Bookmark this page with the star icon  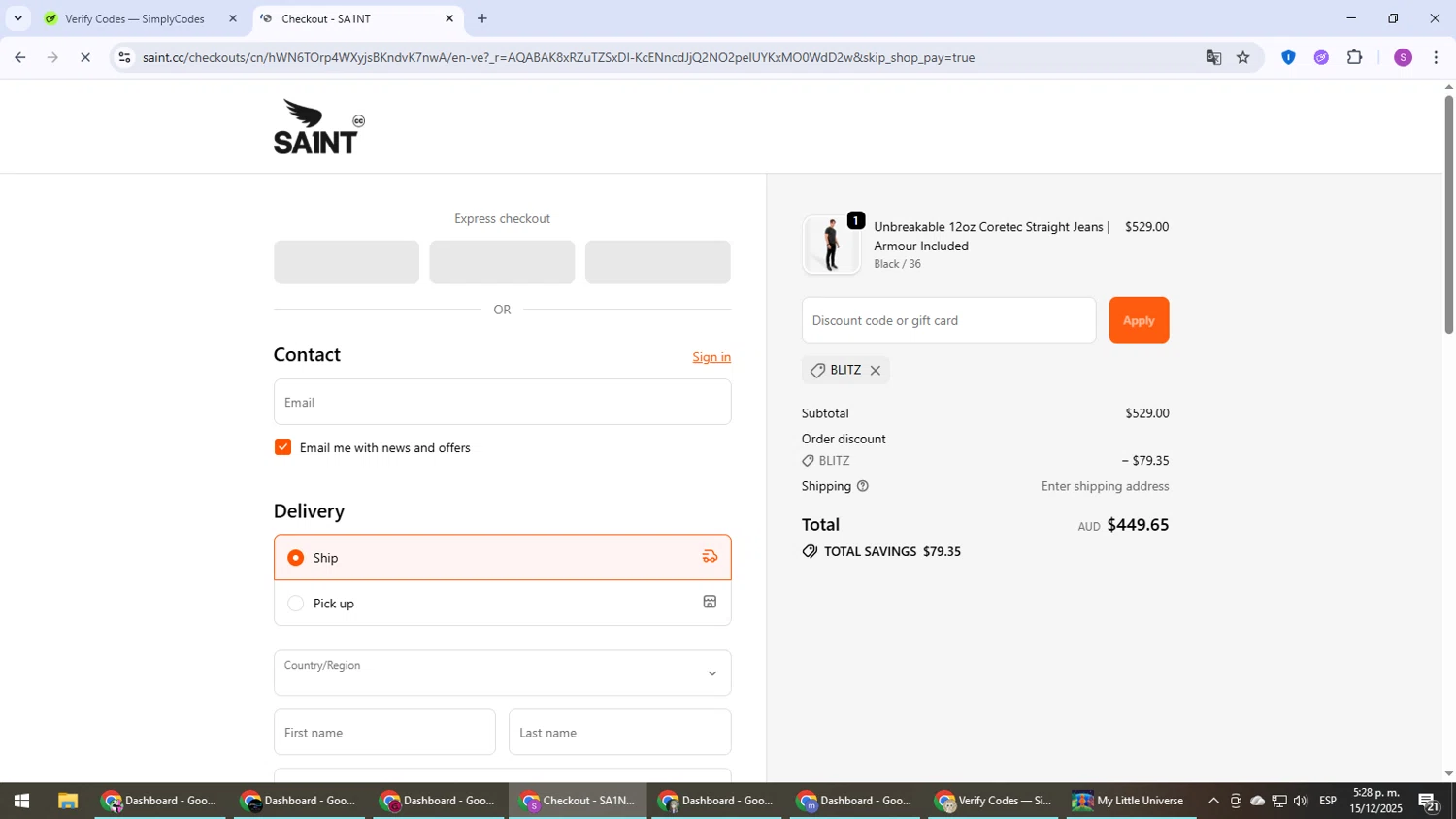coord(1243,57)
